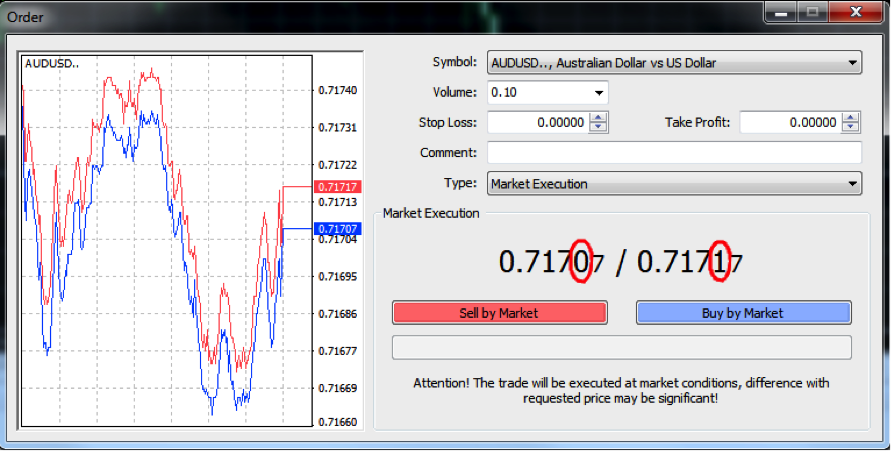Screen dimensions: 891x451
Task: Close the Order window
Action: coord(858,13)
